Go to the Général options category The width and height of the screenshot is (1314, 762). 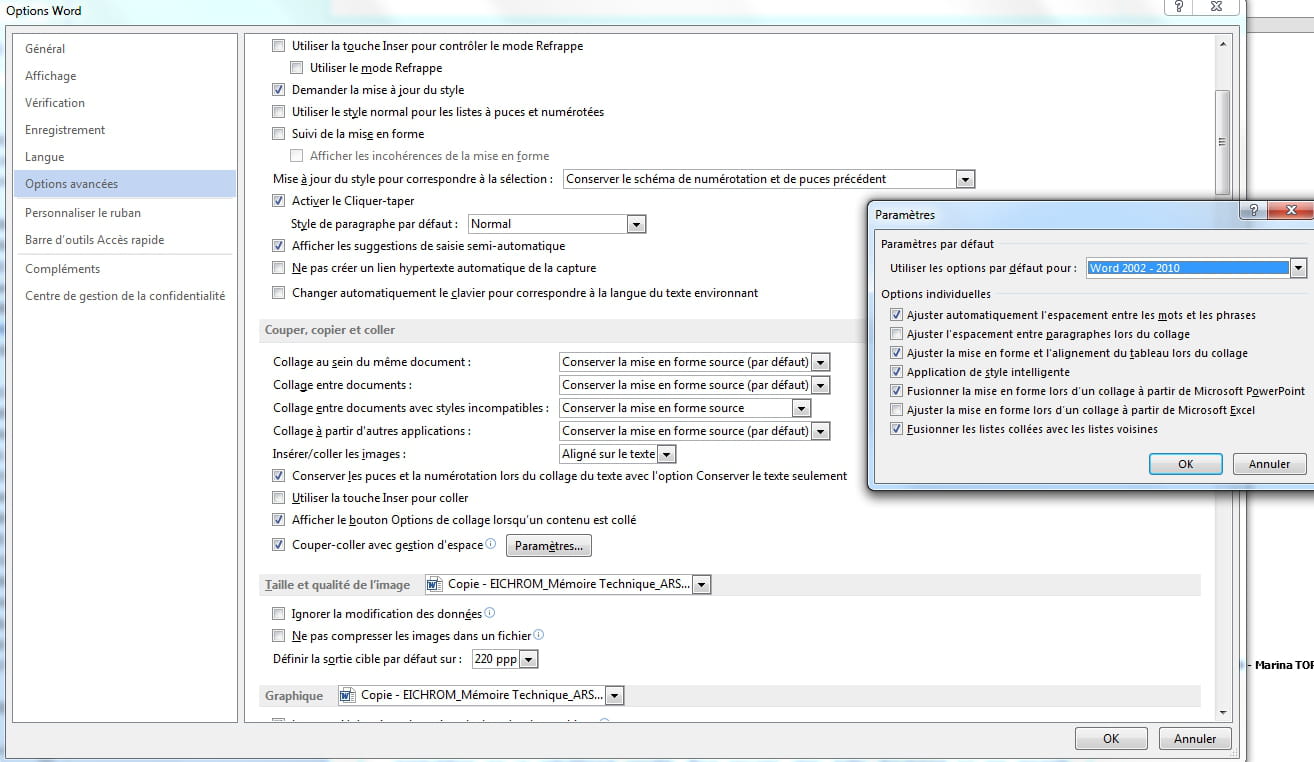(x=45, y=49)
